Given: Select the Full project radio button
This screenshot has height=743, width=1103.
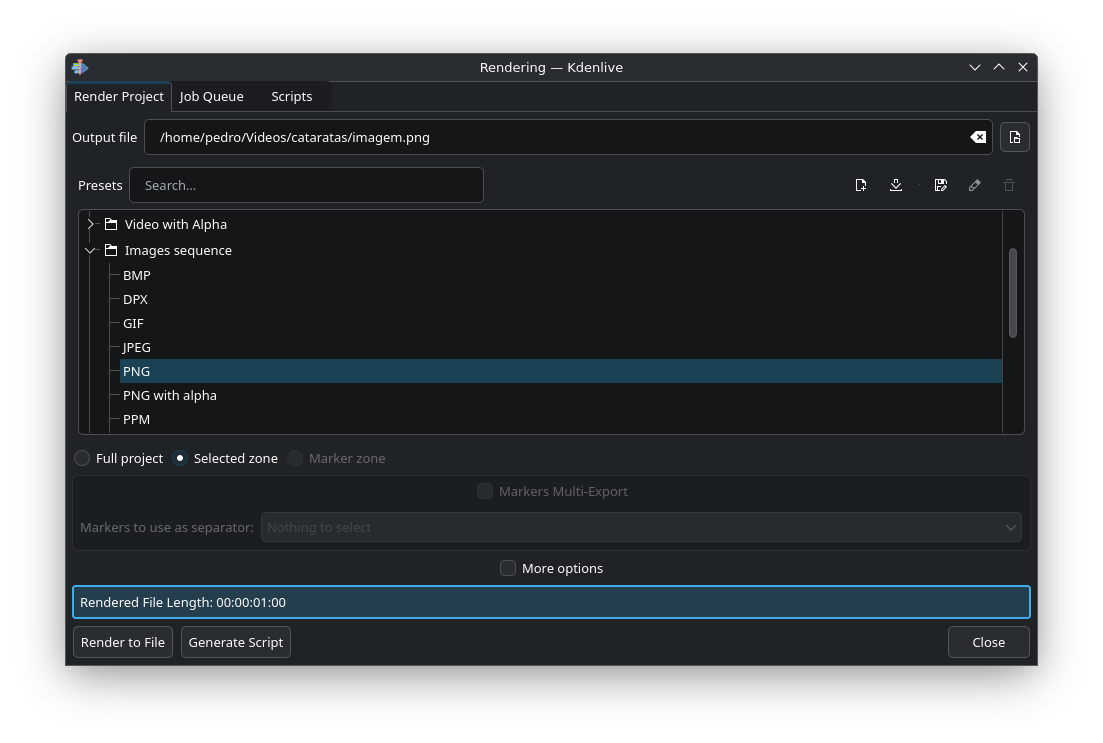Looking at the screenshot, I should point(82,458).
